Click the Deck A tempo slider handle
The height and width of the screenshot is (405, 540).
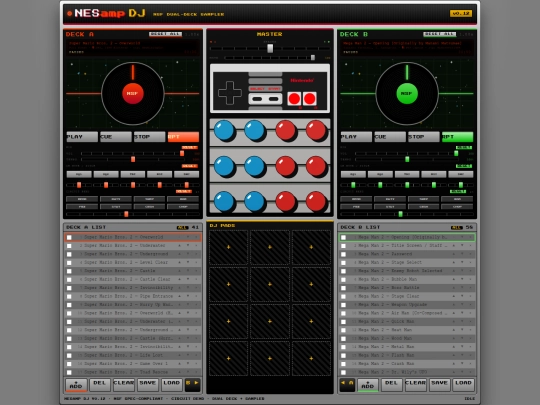(x=133, y=159)
